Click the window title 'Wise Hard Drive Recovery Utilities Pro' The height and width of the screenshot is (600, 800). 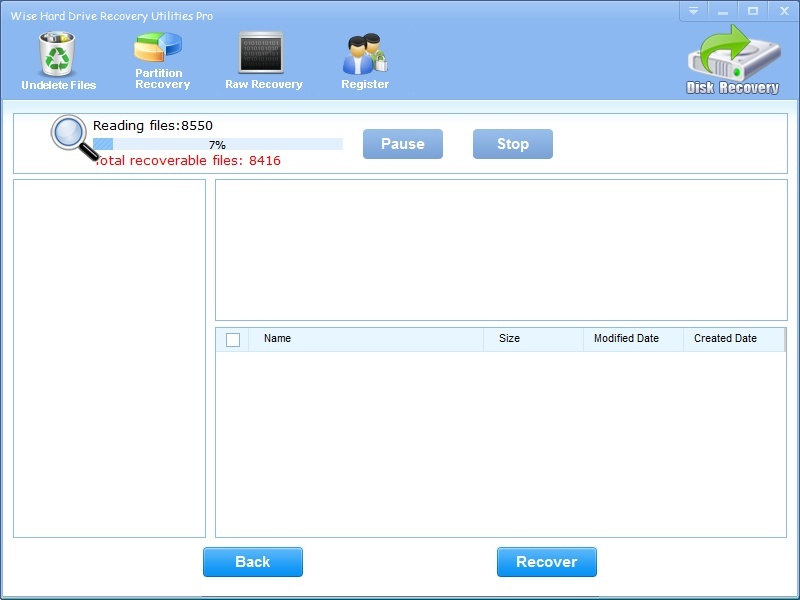(x=112, y=16)
